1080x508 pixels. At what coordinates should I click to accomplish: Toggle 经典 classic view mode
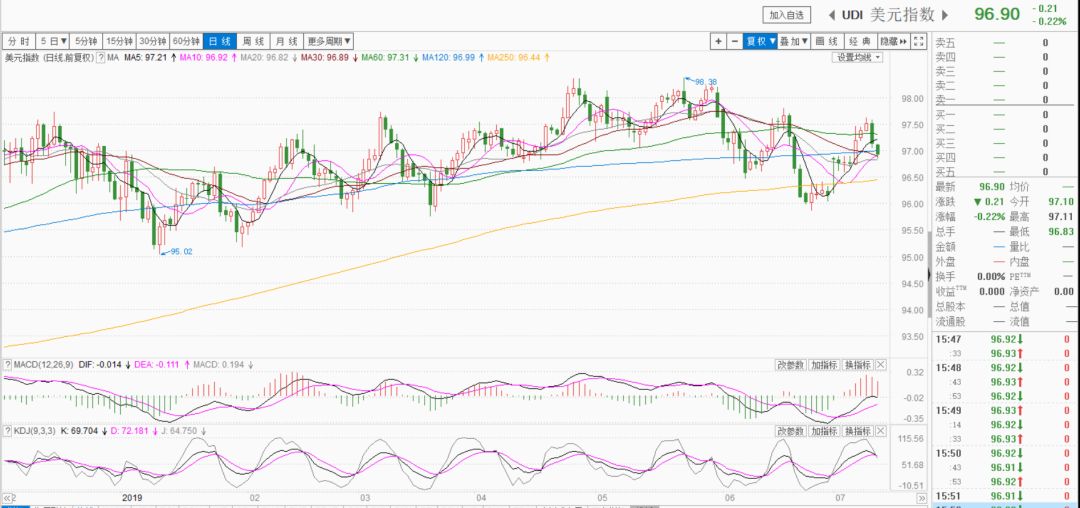tap(858, 41)
